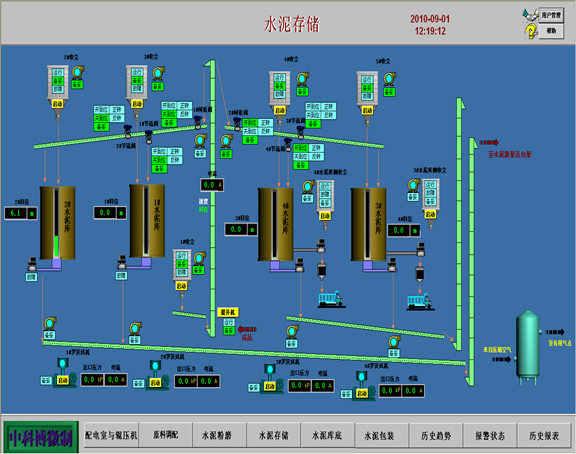The height and width of the screenshot is (454, 576).
Task: Click 启动 on the 3#罗茨风机 blower
Action: point(270,386)
